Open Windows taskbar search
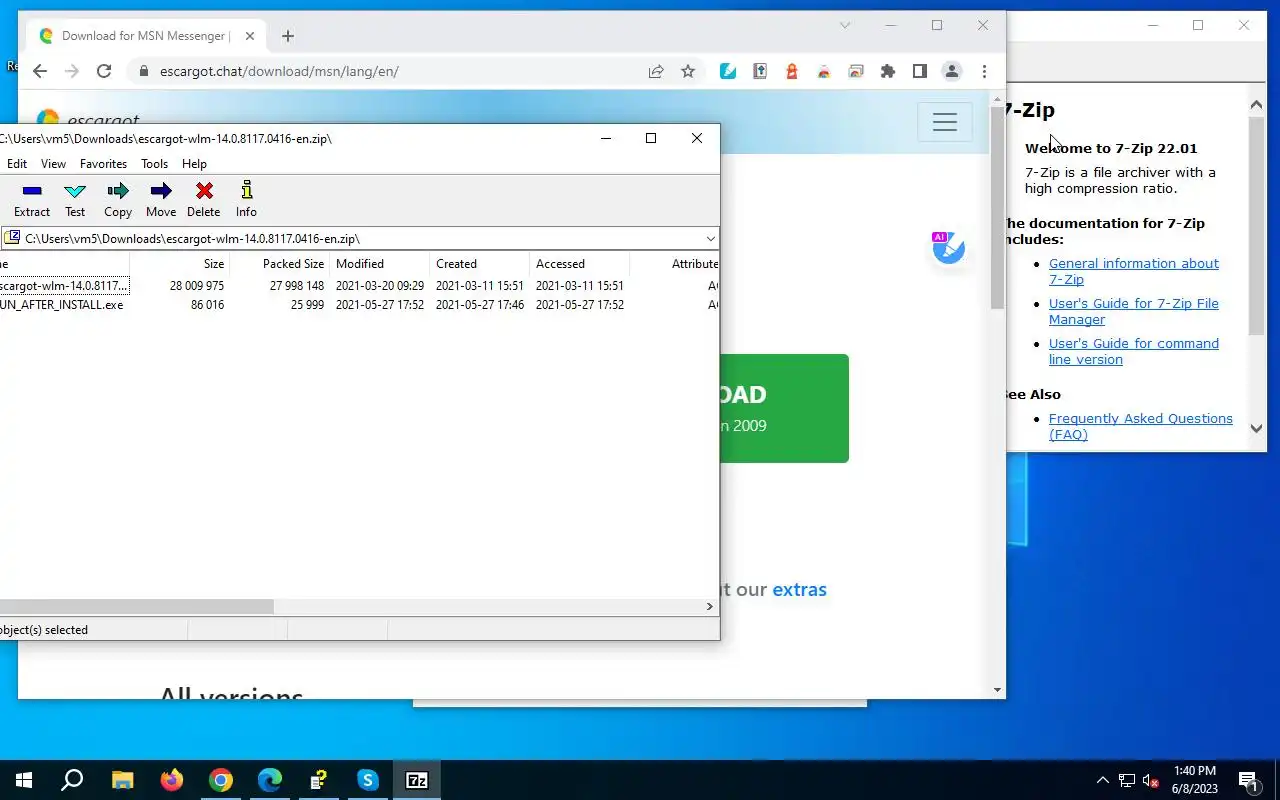 tap(72, 780)
